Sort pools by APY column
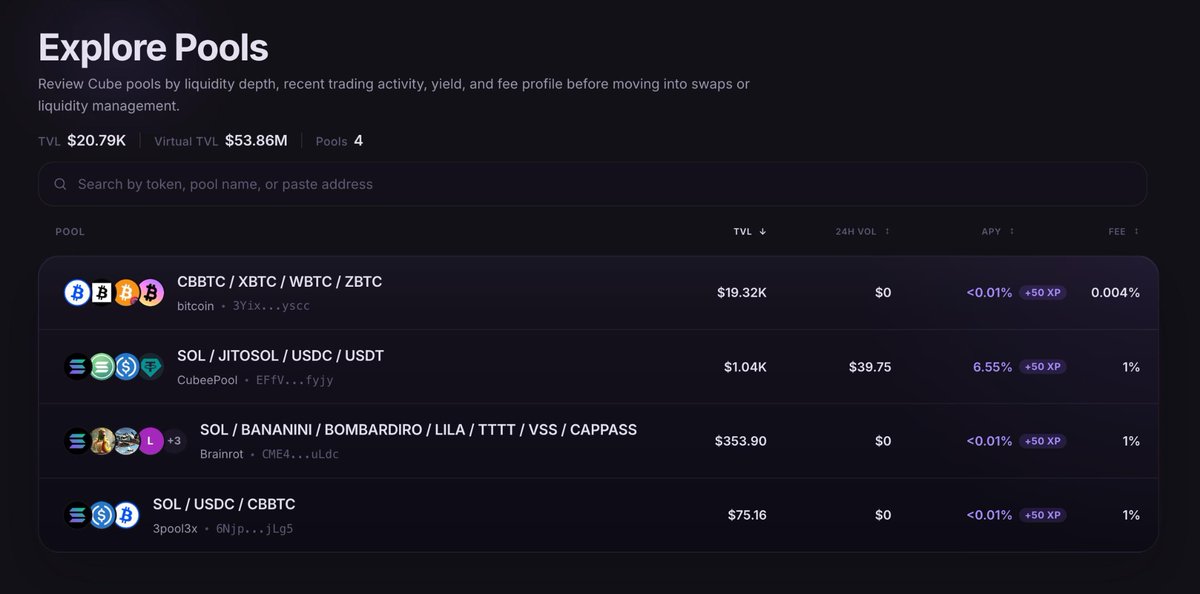 tap(998, 232)
